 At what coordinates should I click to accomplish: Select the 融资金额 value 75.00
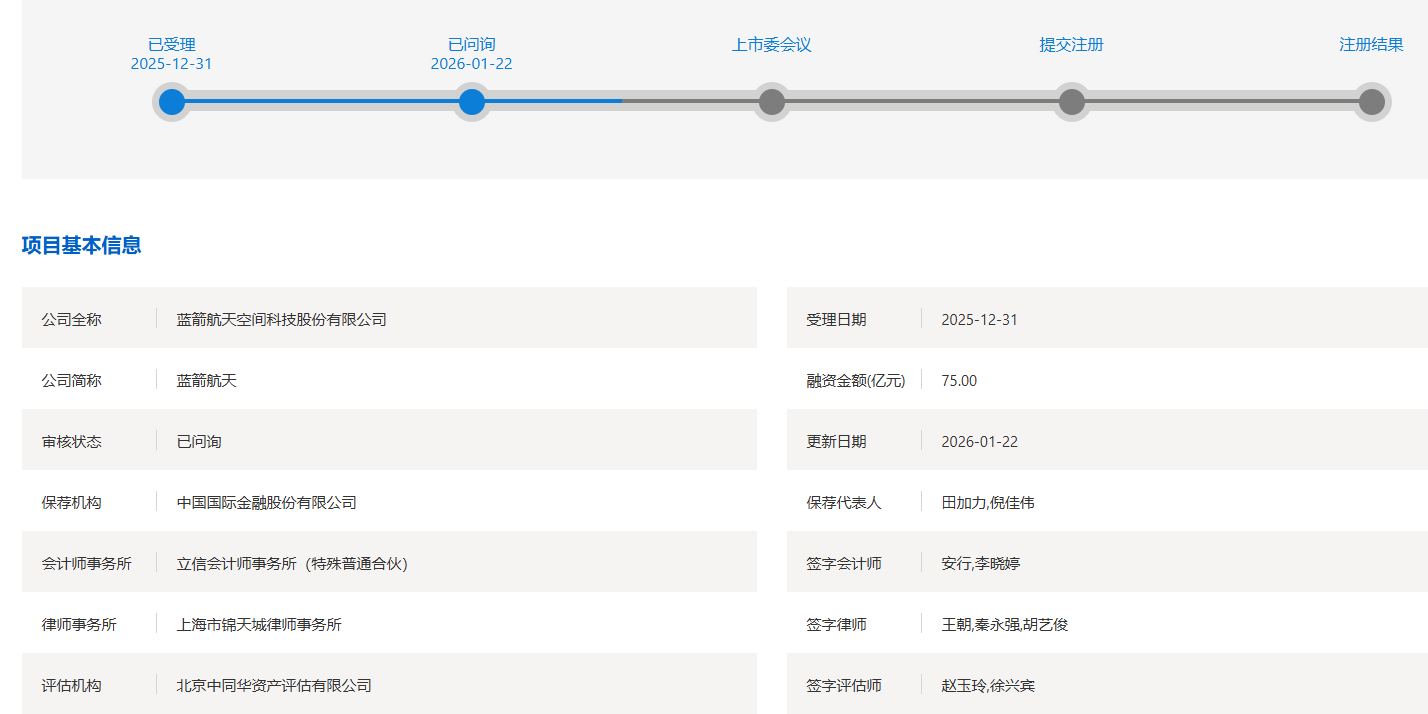pyautogui.click(x=961, y=380)
